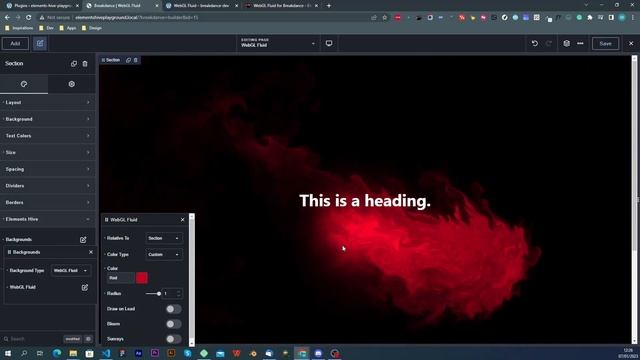Click the Radius slider handle

coord(159,293)
